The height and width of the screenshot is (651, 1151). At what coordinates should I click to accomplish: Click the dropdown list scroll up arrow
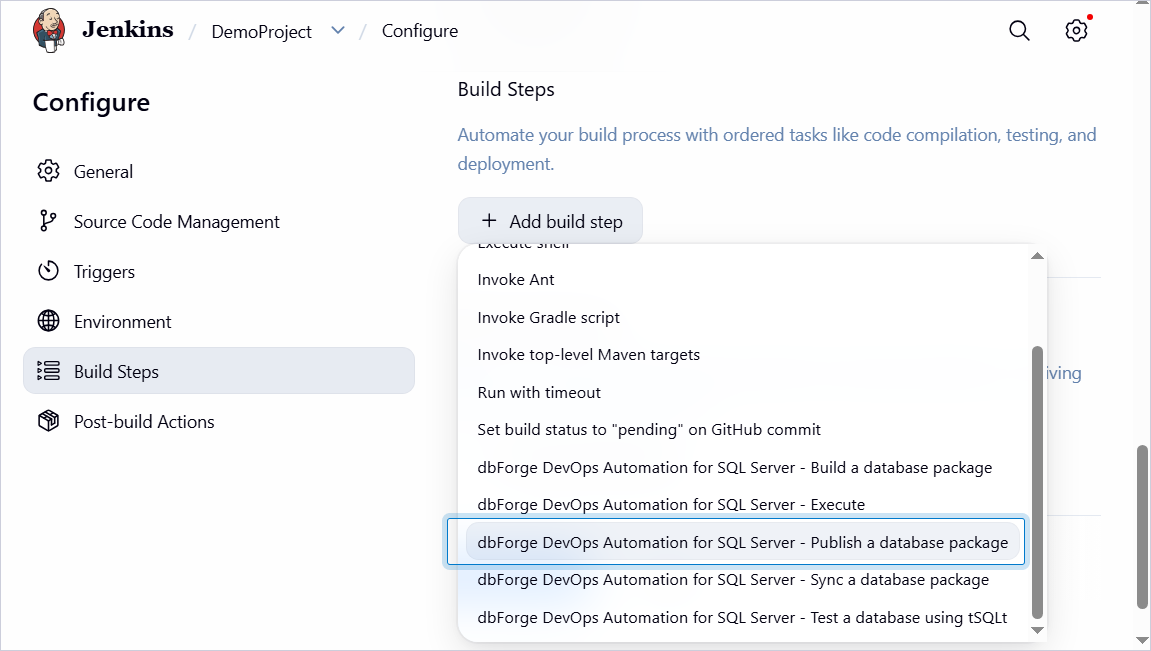1037,255
